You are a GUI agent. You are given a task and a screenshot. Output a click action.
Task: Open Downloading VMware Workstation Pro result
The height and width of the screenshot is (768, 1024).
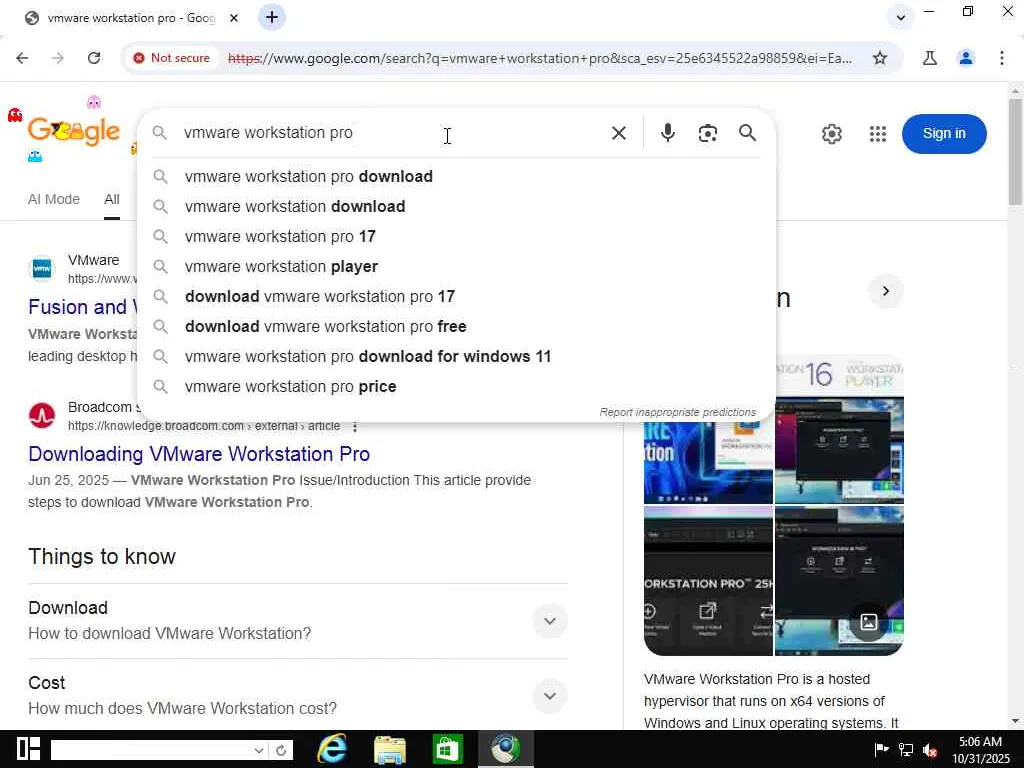tap(199, 454)
